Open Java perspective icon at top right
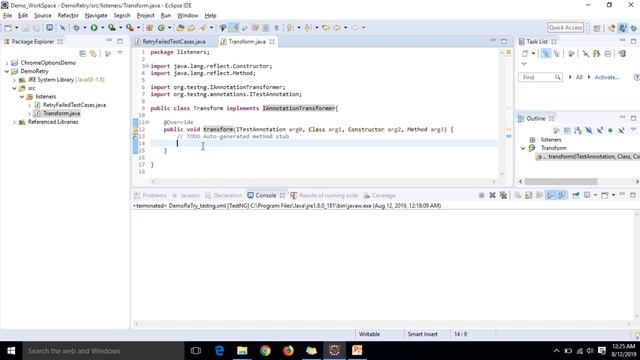Viewport: 640px width, 360px height. coord(622,28)
